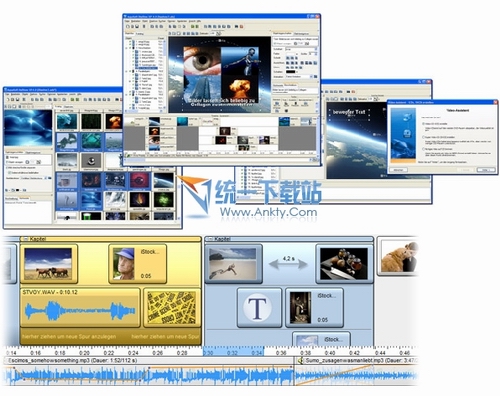Select second radio option in Video-Assistent dialog
The height and width of the screenshot is (396, 500).
[x=424, y=137]
